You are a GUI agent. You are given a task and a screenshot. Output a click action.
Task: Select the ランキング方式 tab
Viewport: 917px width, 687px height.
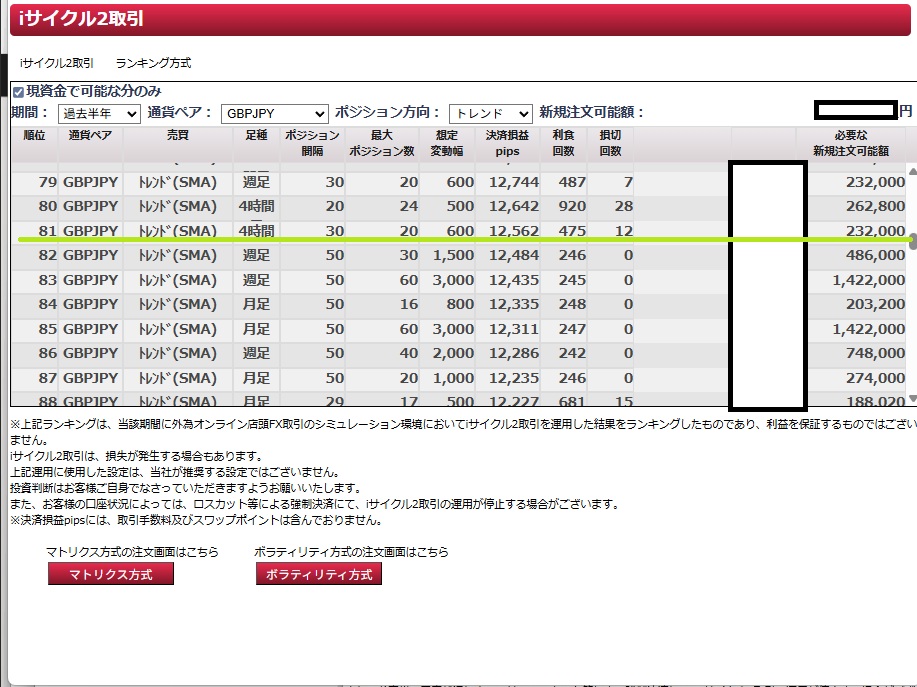[x=153, y=63]
